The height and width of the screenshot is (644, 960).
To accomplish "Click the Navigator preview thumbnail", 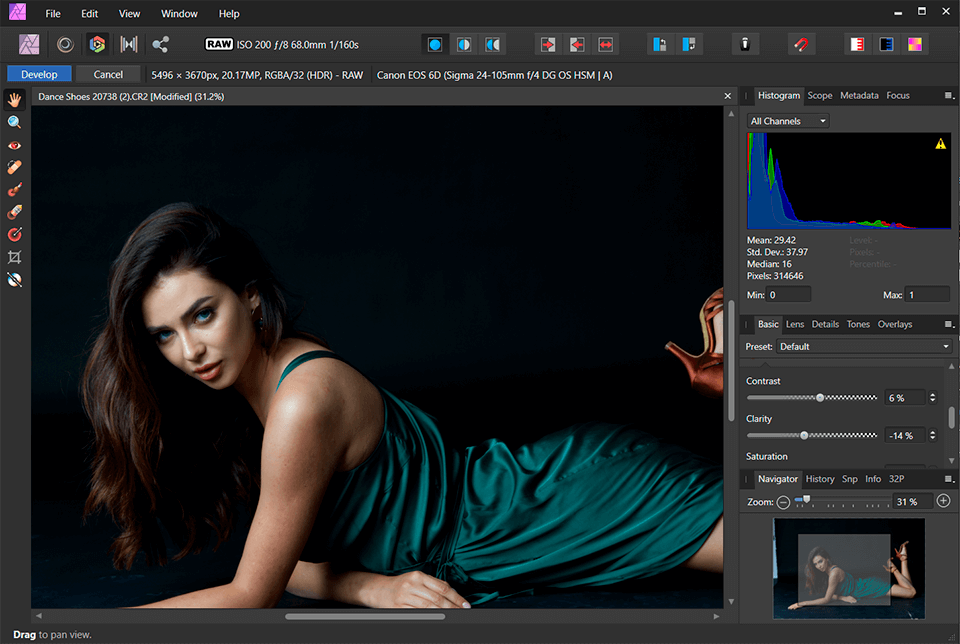I will tap(848, 570).
